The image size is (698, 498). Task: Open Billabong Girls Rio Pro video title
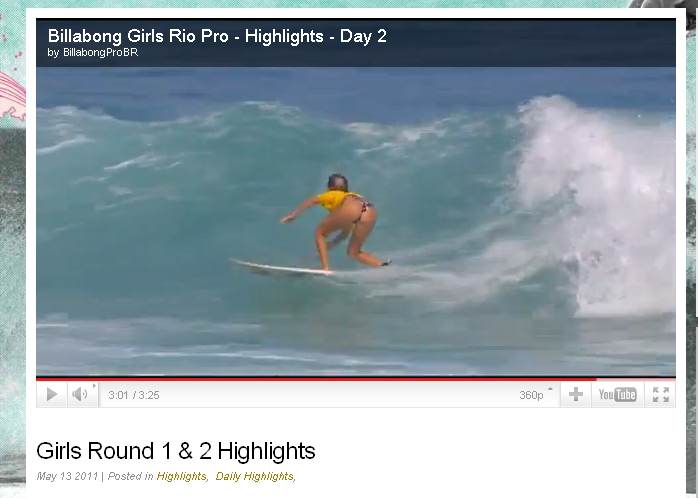pos(217,36)
